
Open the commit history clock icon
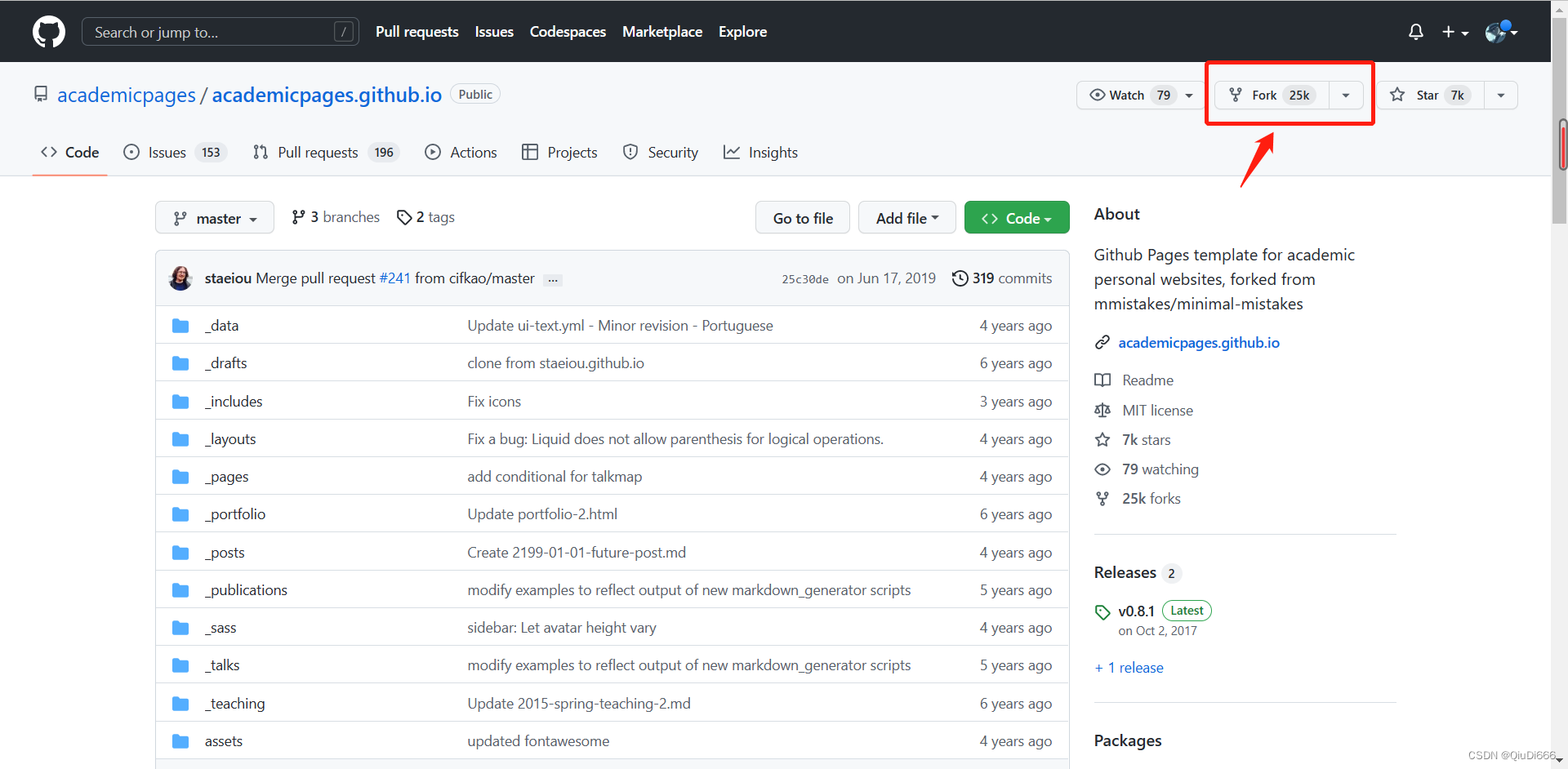click(960, 278)
